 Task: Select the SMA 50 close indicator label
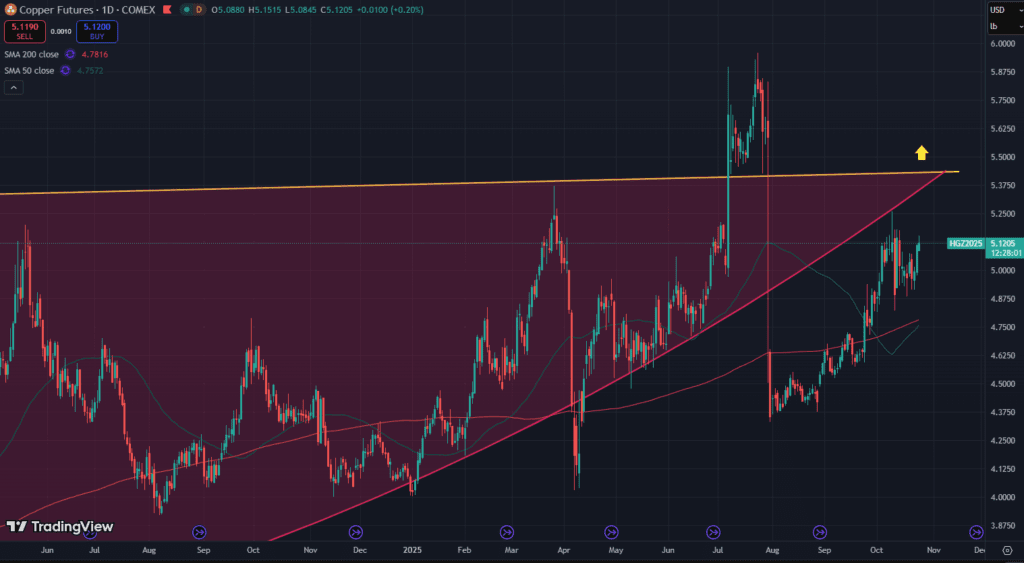pos(29,70)
